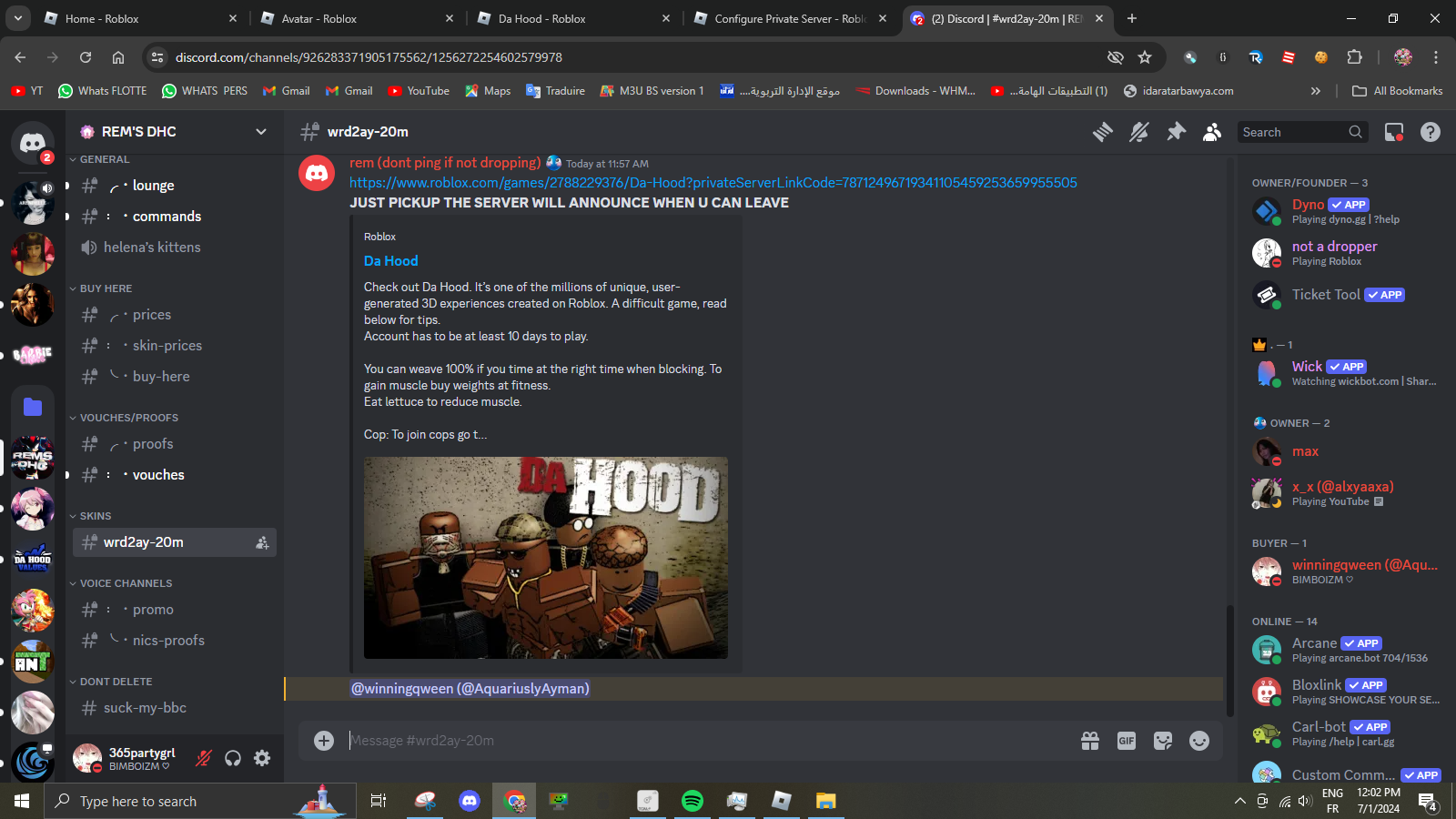Click rem's username on the message

445,163
